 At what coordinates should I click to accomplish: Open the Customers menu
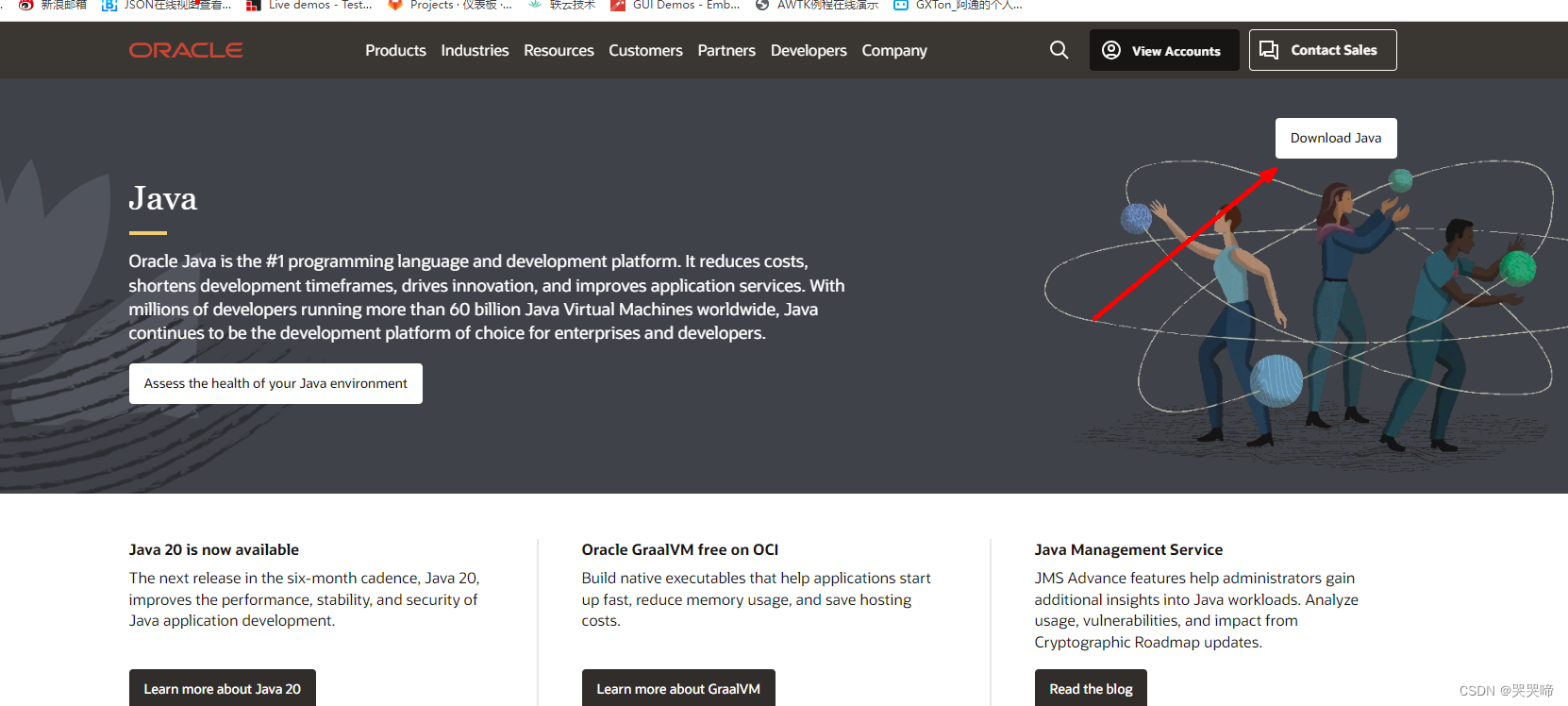click(x=645, y=50)
